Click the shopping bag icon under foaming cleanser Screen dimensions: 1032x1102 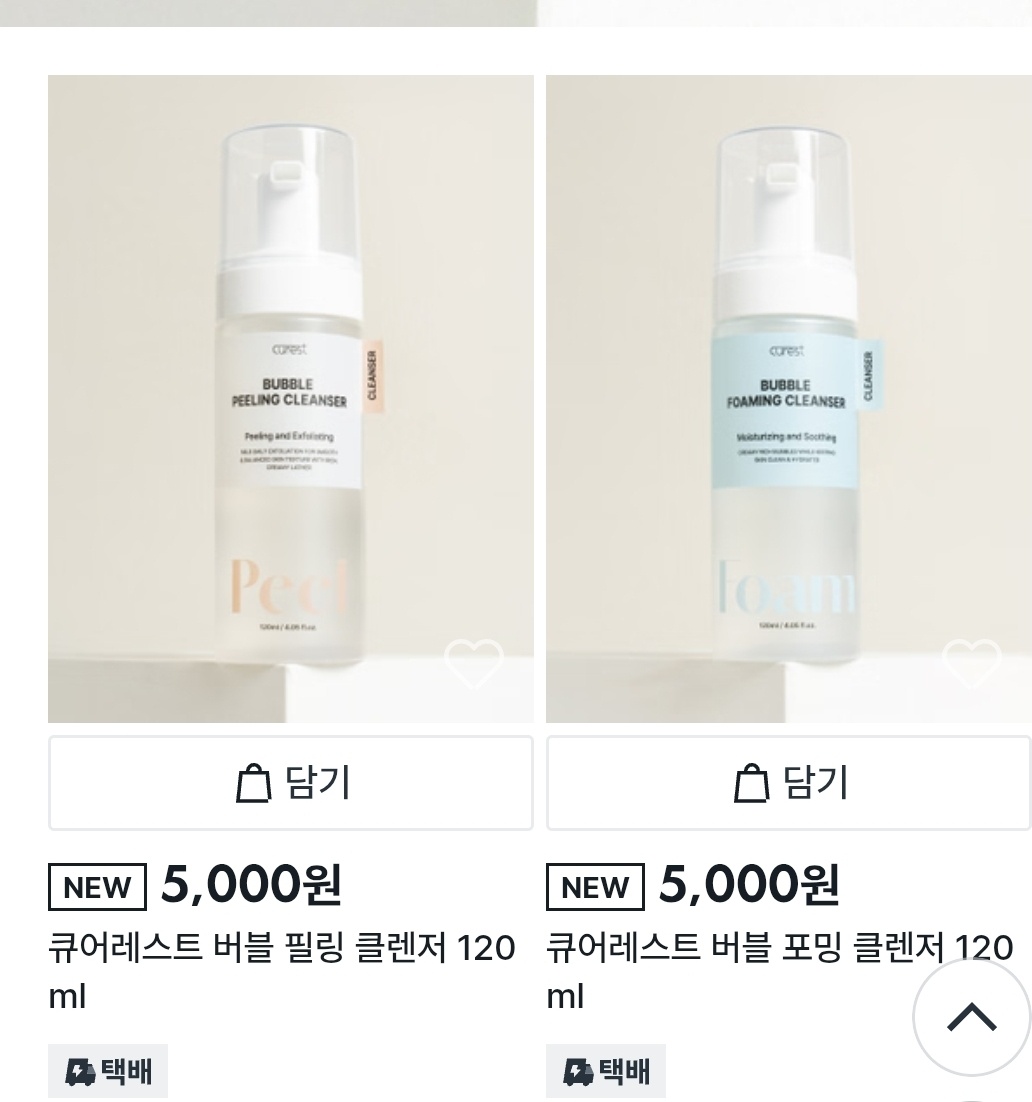[x=752, y=783]
